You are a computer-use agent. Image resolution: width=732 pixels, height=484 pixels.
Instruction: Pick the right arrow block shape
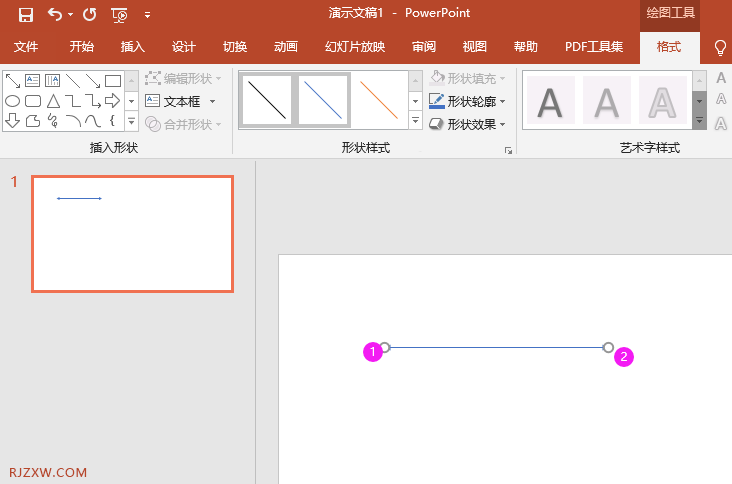point(113,101)
